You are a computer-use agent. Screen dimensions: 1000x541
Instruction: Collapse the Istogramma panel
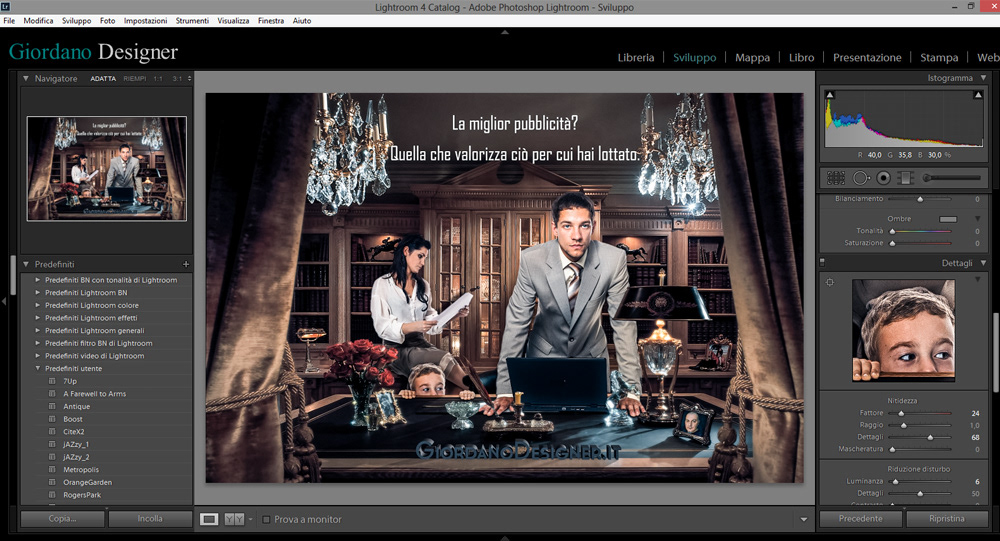[983, 78]
